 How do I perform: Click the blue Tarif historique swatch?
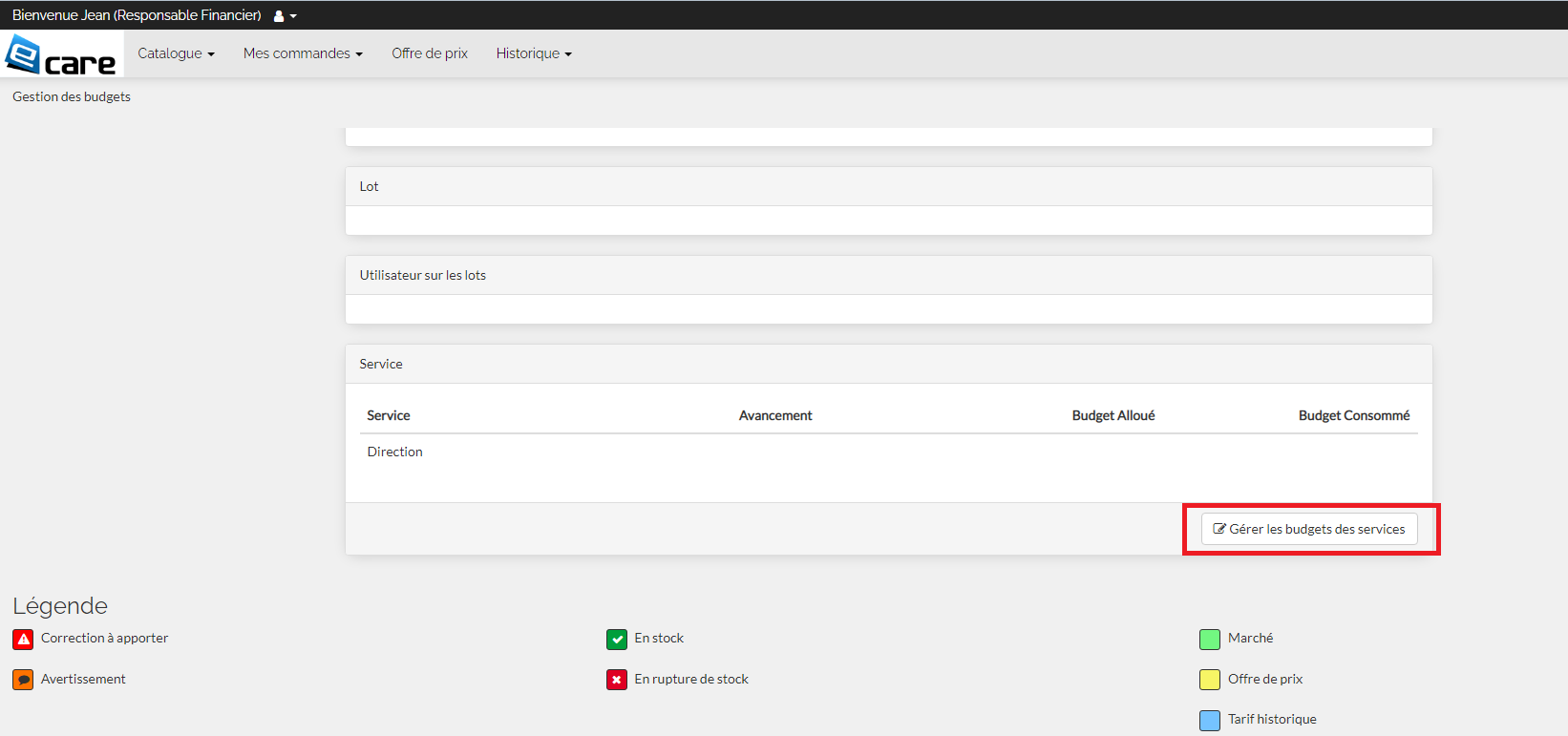pyautogui.click(x=1210, y=720)
